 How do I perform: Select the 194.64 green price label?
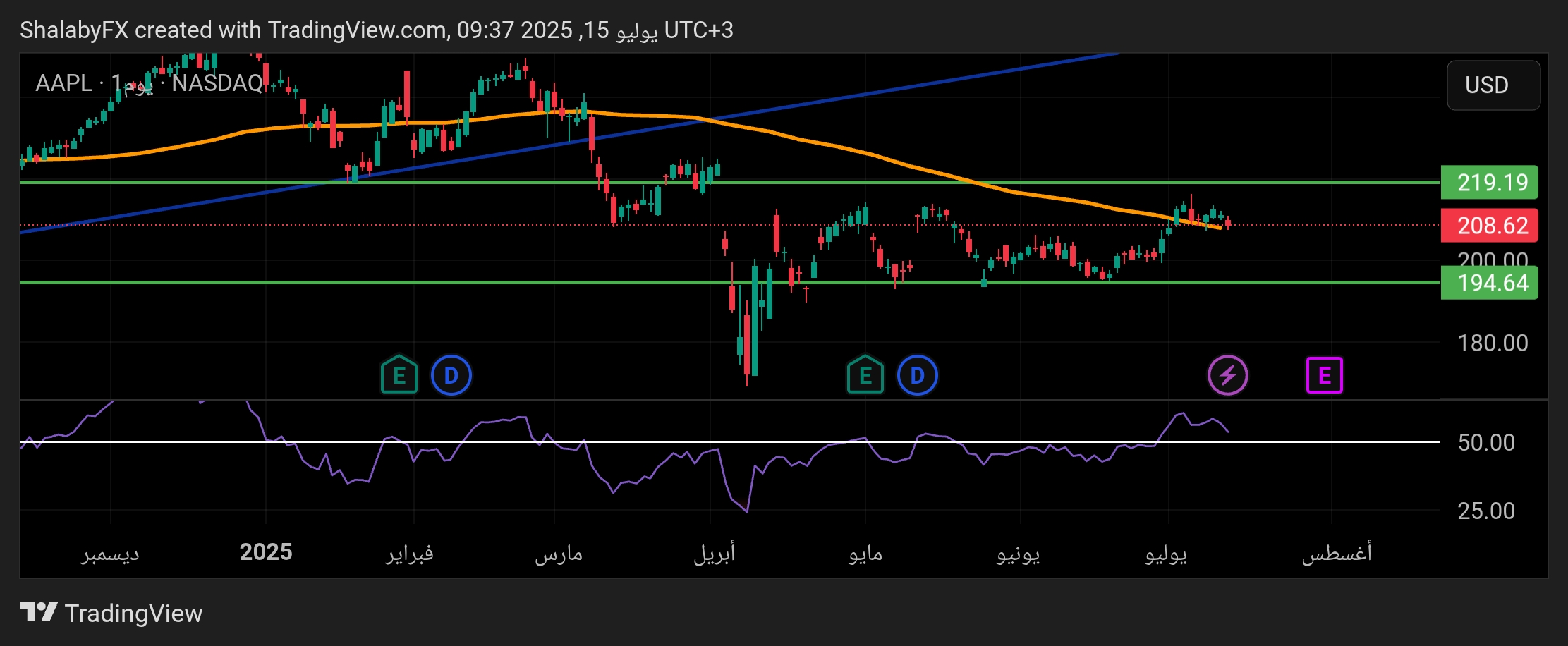[1490, 283]
